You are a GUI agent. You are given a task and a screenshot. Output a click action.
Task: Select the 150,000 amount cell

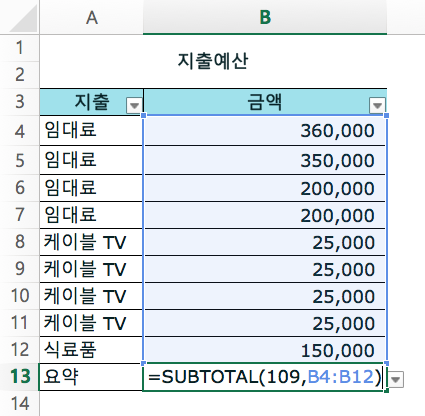265,350
